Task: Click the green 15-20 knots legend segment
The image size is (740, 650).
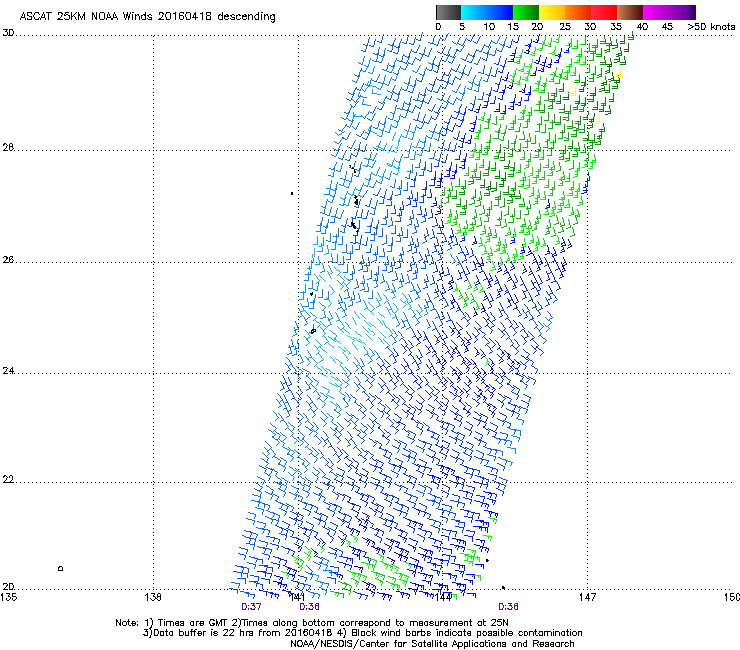Action: pyautogui.click(x=526, y=12)
